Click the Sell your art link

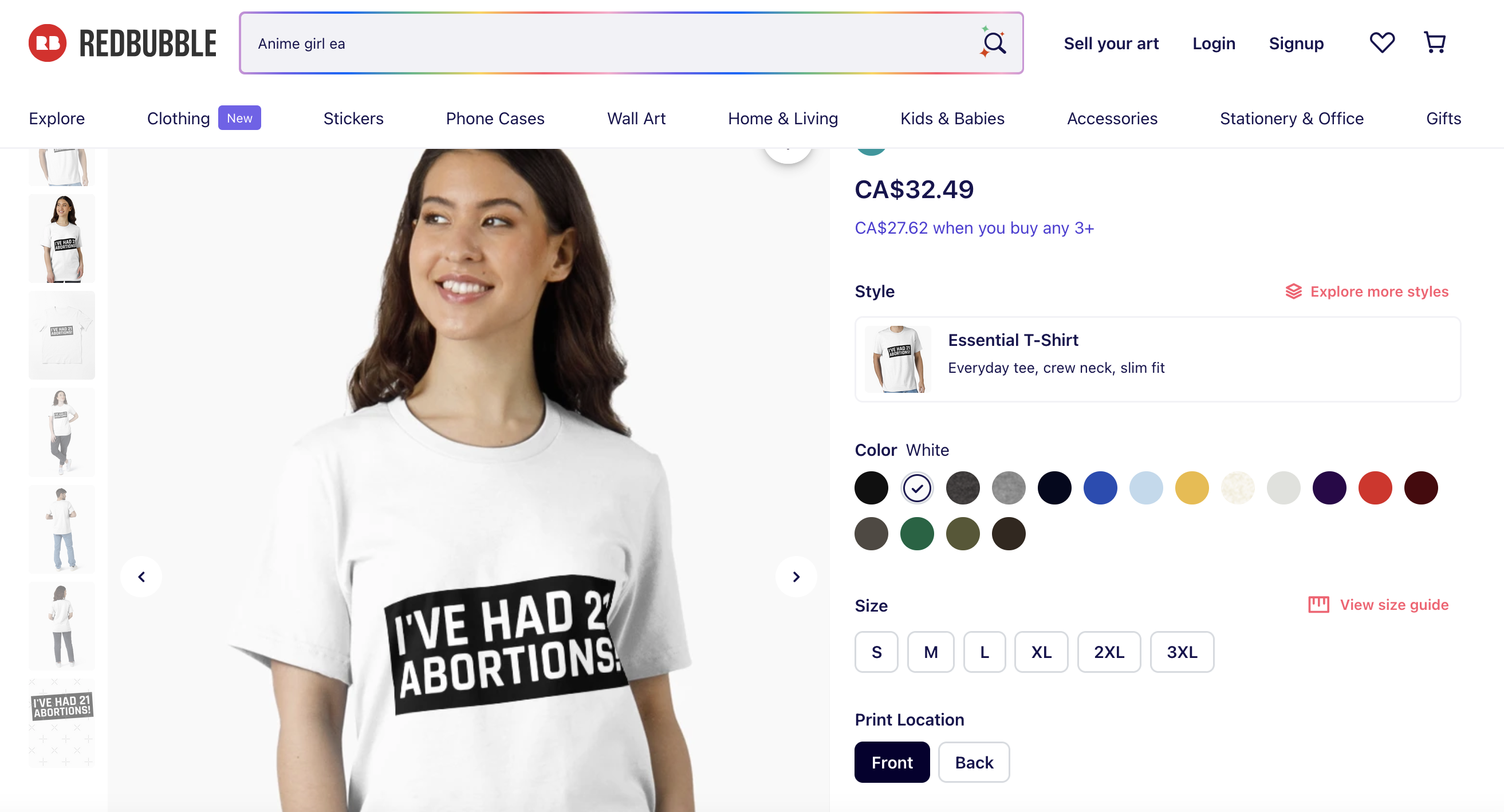(x=1111, y=43)
